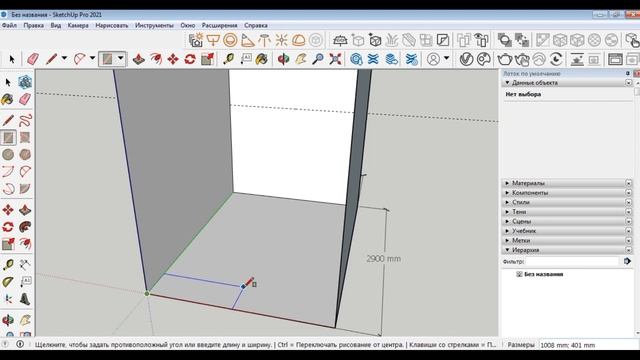This screenshot has height=360, width=640.
Task: Select the Orbit tool in top toolbar
Action: click(x=283, y=59)
